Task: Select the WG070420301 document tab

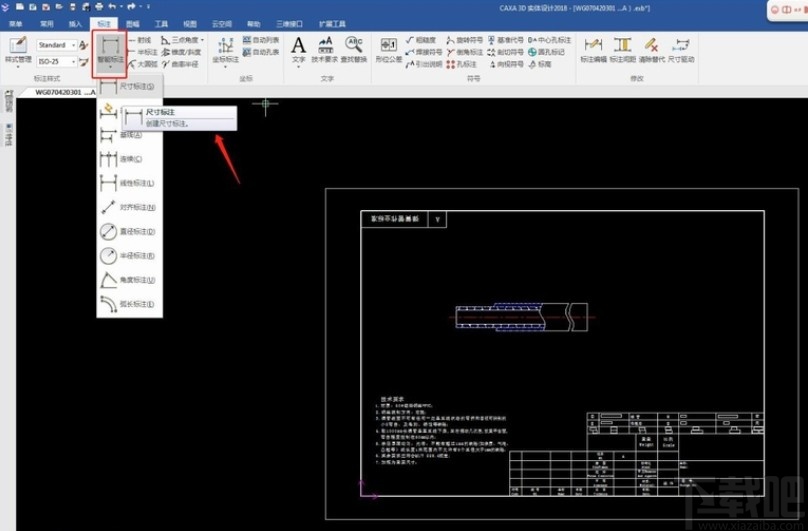Action: 64,92
